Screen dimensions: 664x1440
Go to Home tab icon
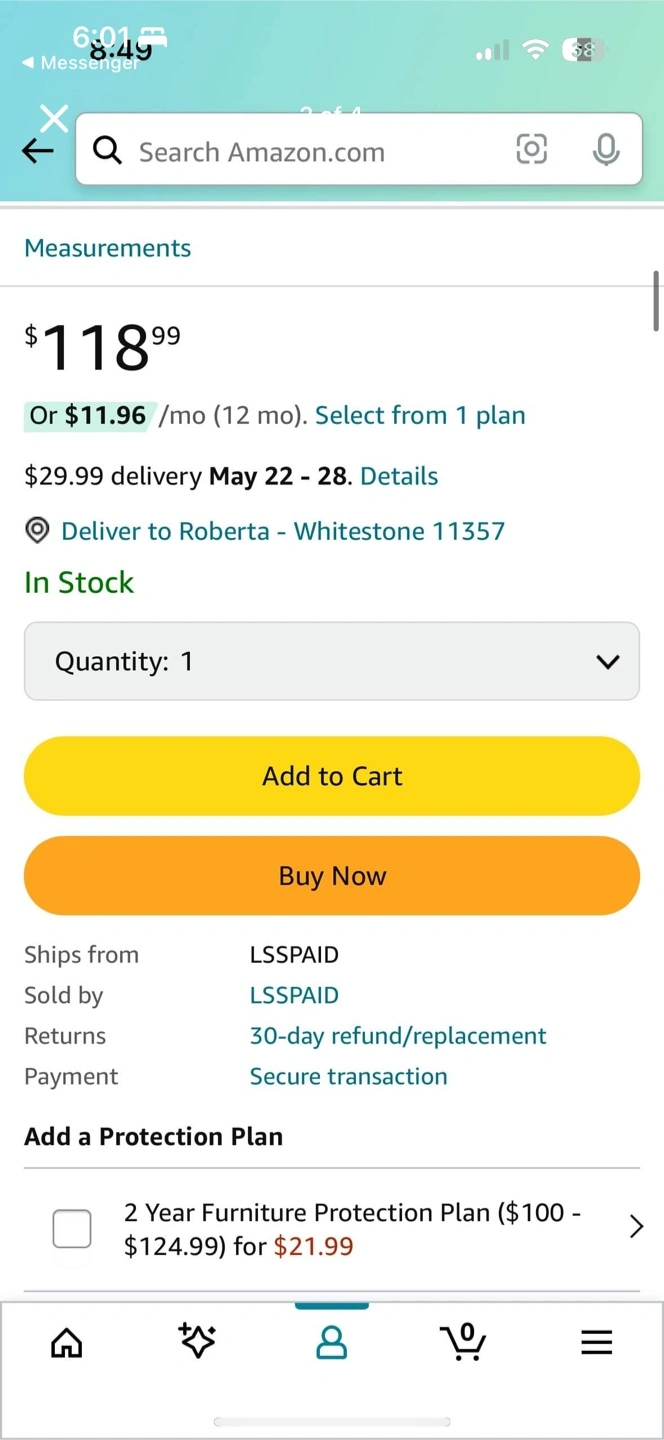coord(67,1343)
